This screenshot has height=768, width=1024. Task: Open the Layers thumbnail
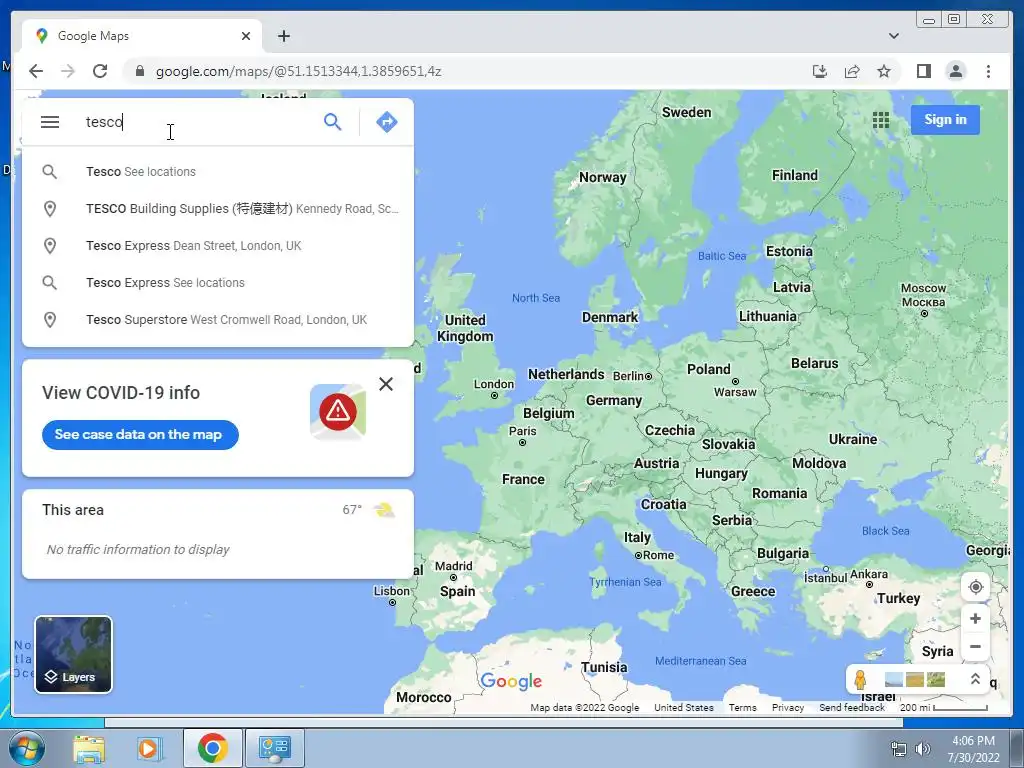(73, 654)
